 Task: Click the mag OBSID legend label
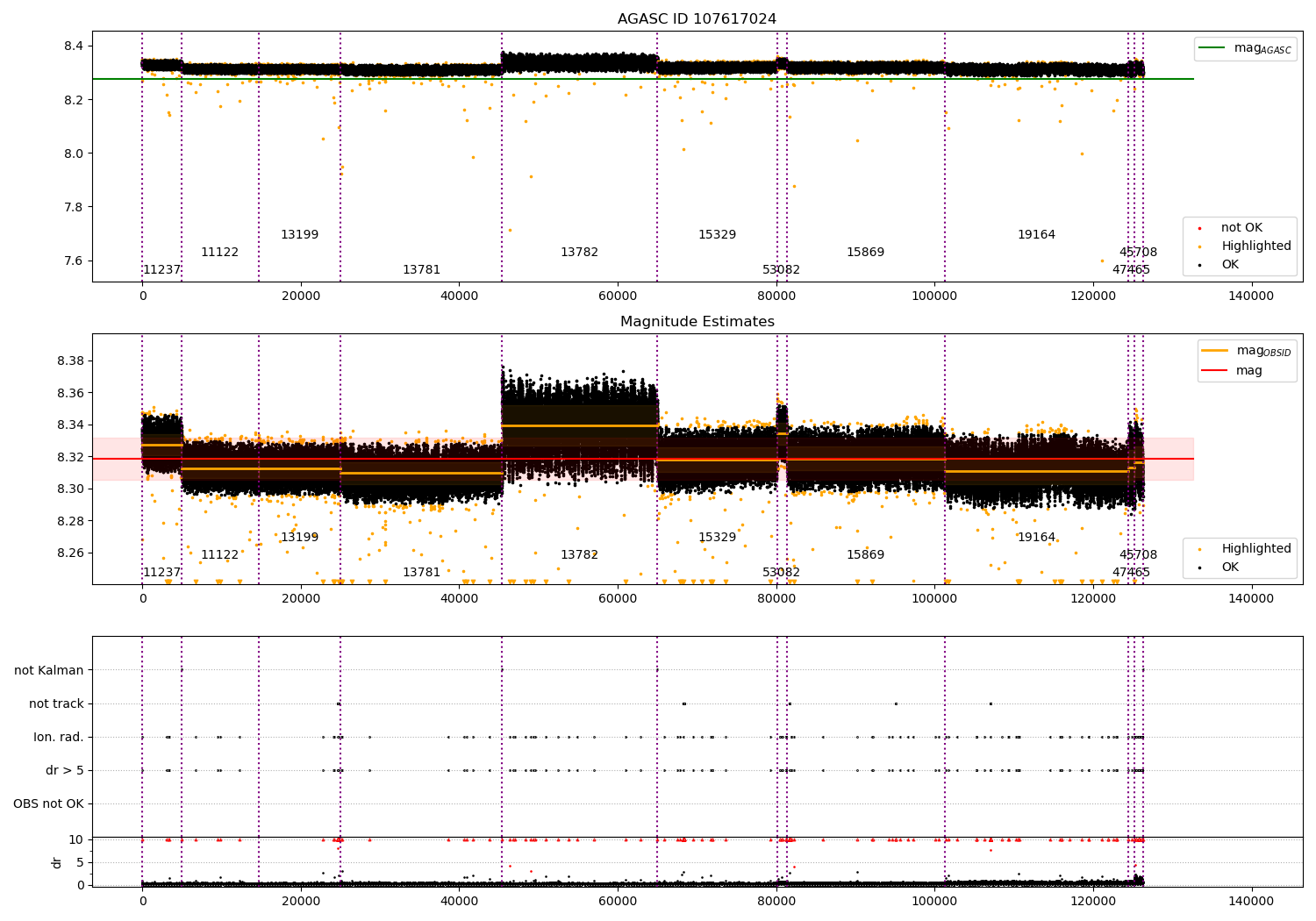(x=1263, y=351)
